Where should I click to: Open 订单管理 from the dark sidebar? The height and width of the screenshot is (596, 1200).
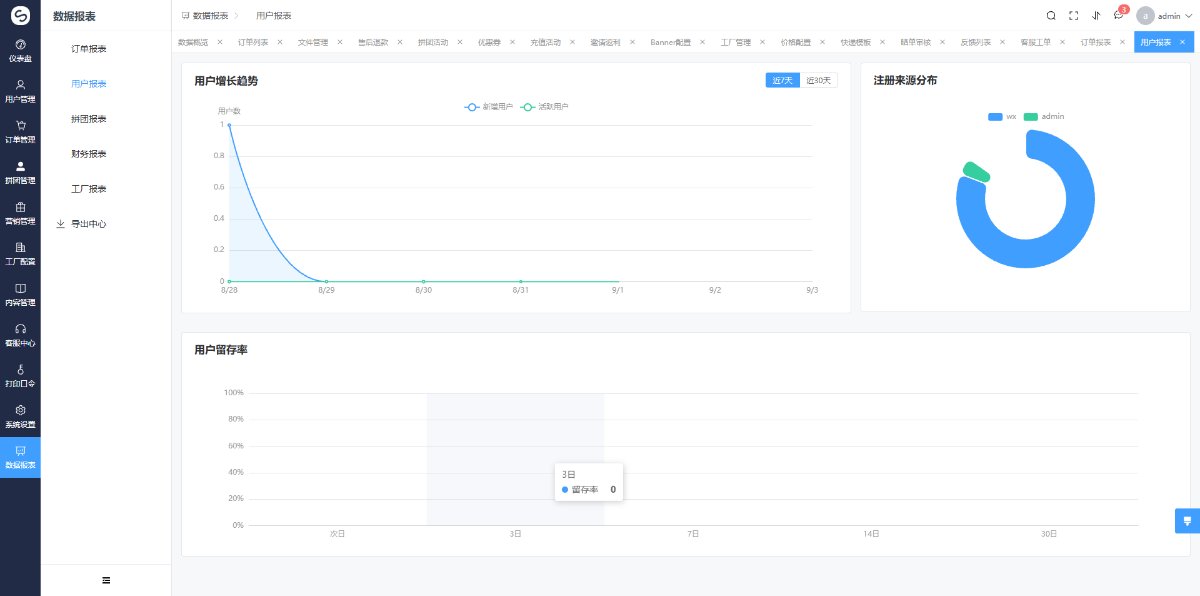click(x=20, y=132)
